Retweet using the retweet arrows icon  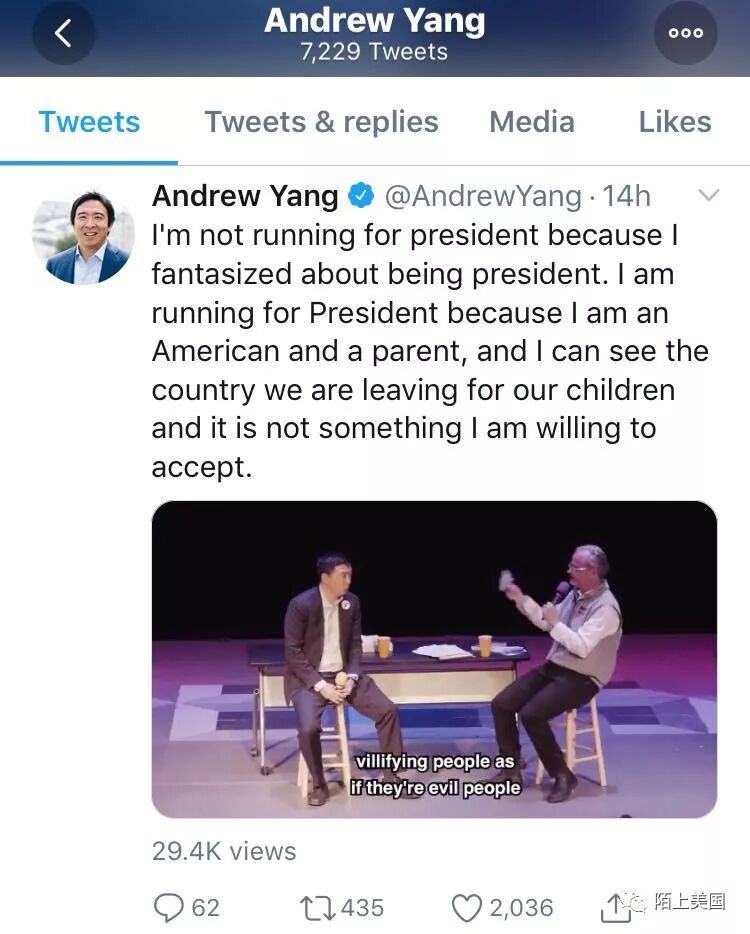(x=318, y=907)
